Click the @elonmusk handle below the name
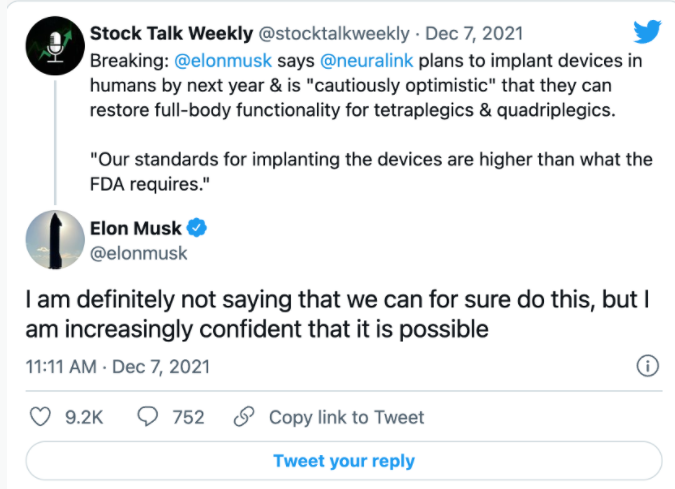Image resolution: width=675 pixels, height=489 pixels. (140, 253)
